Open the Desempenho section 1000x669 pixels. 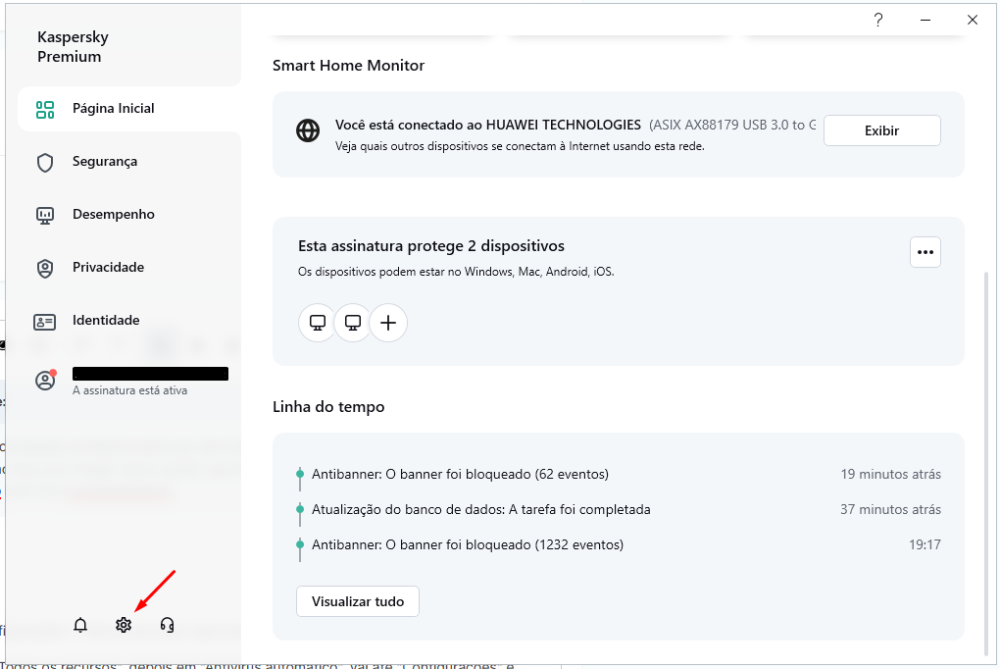coord(129,214)
